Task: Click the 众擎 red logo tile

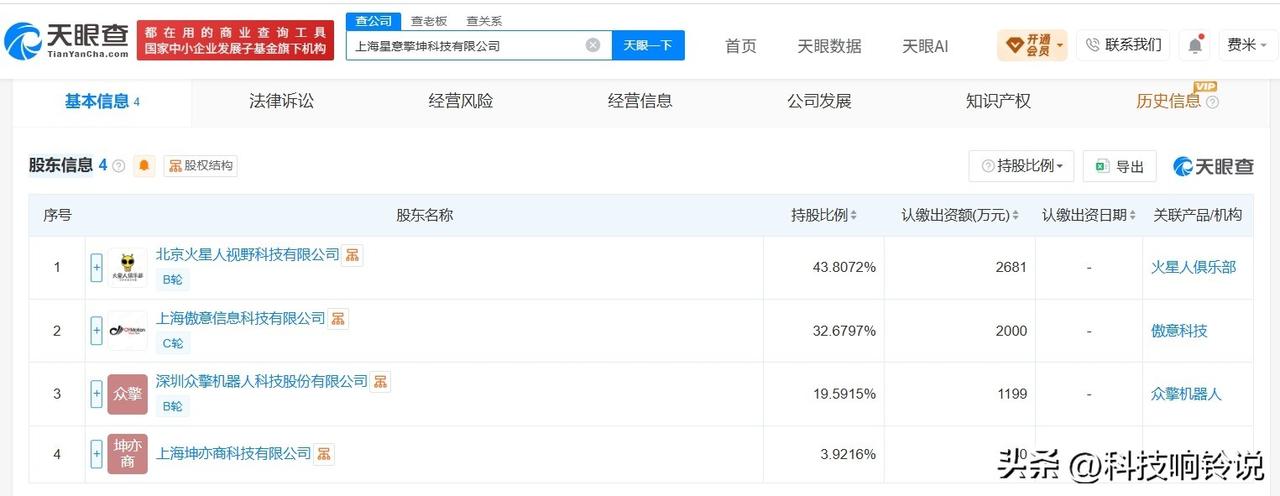Action: point(127,394)
